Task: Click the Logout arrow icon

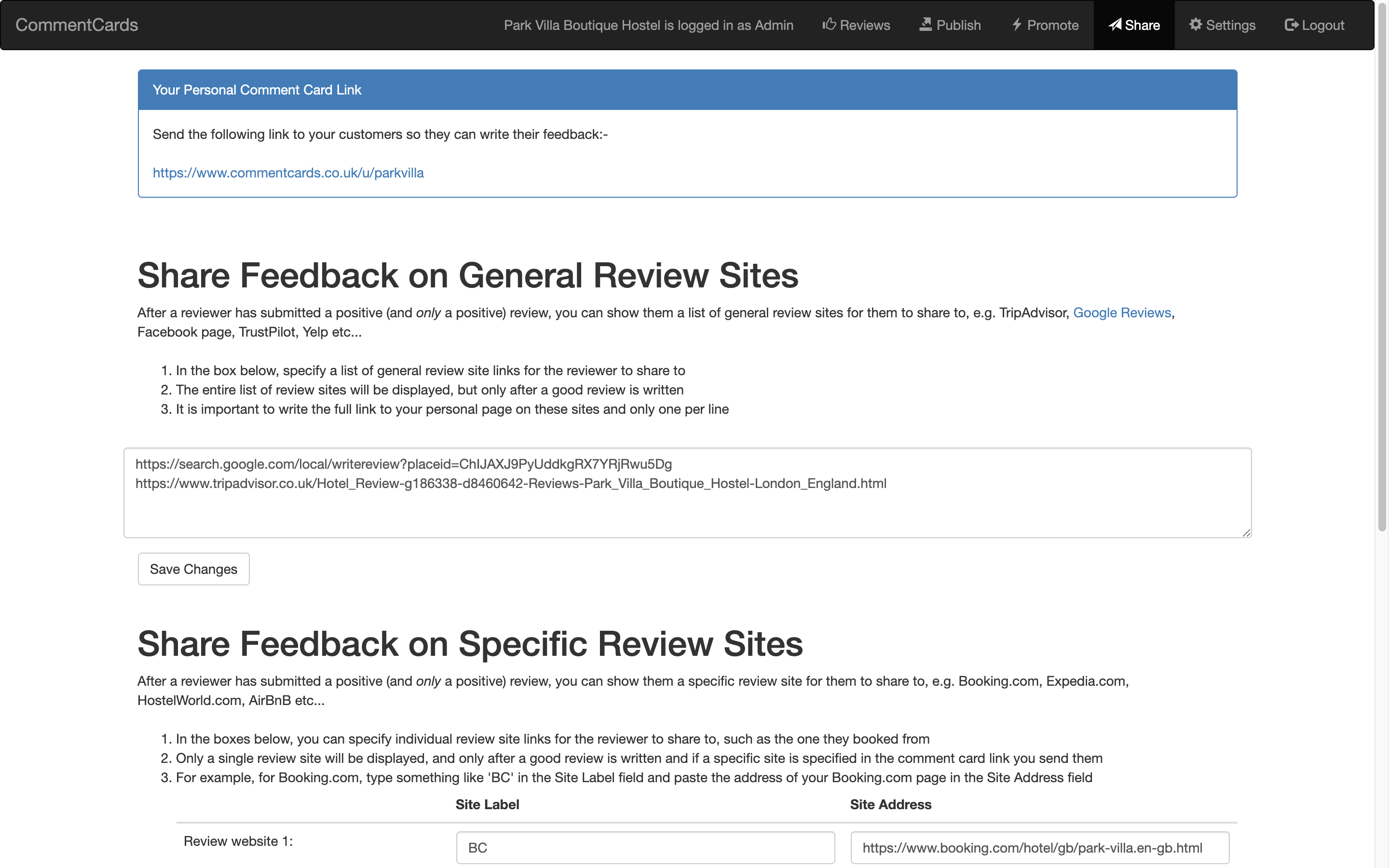Action: click(1292, 25)
